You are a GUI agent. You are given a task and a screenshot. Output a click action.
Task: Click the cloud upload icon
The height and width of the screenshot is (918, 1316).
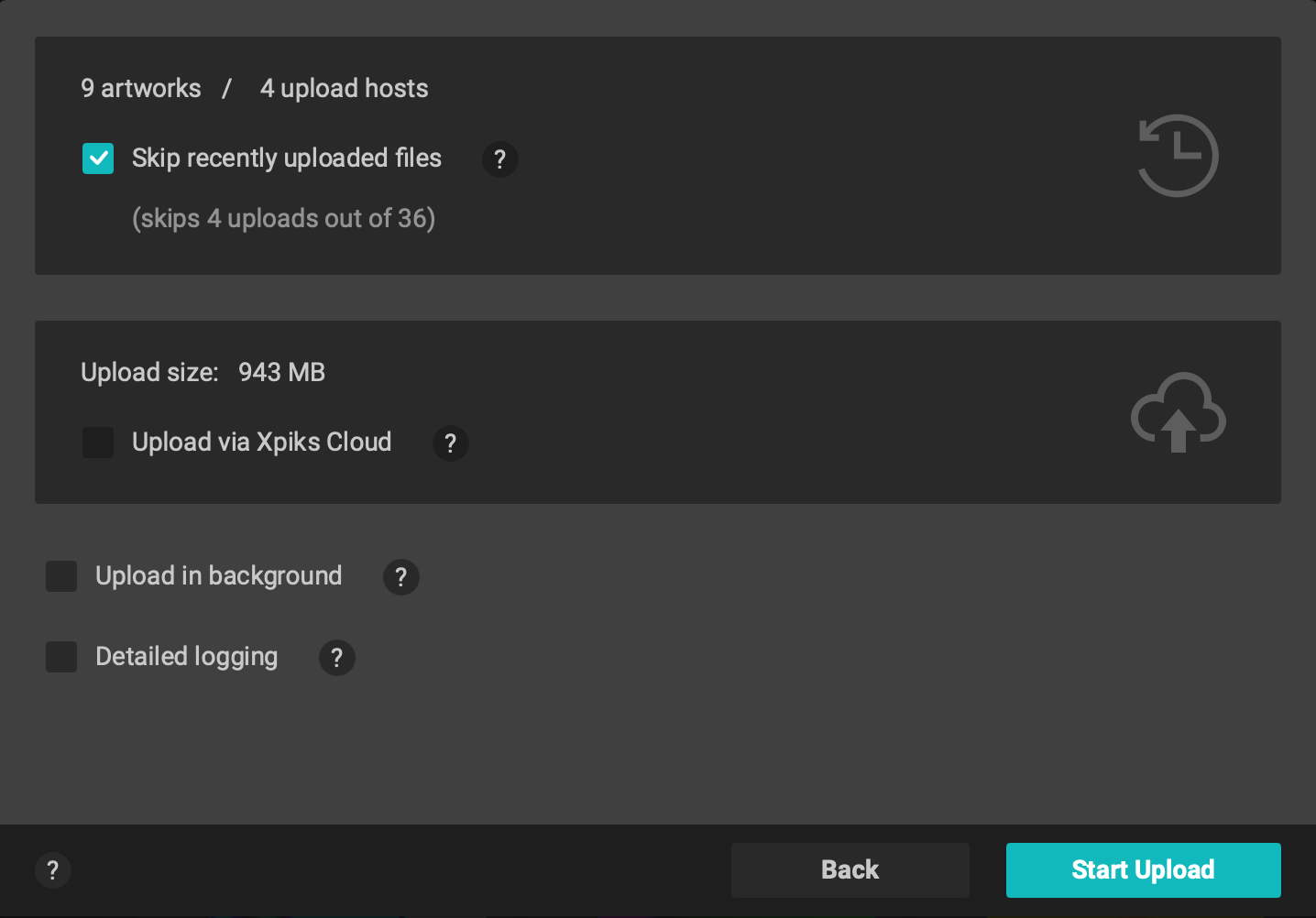pyautogui.click(x=1179, y=412)
